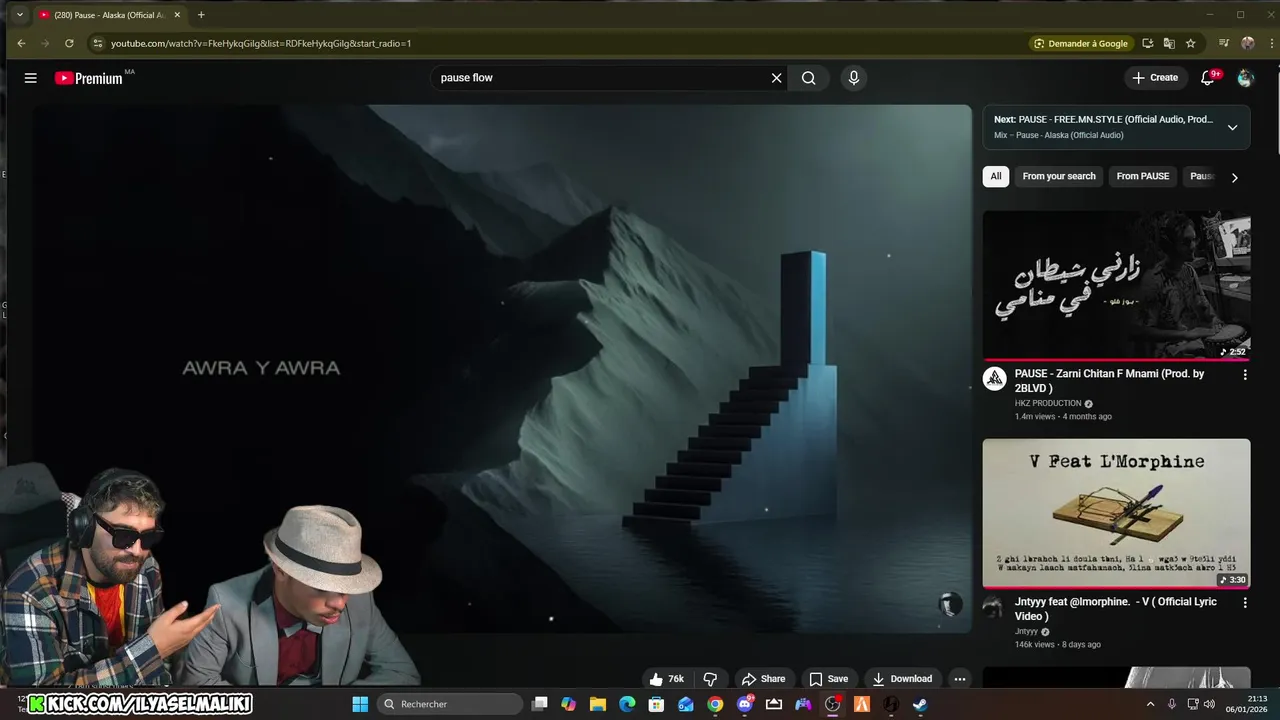
Task: Open Jntyyy feat @lmorphine video title
Action: click(1115, 608)
